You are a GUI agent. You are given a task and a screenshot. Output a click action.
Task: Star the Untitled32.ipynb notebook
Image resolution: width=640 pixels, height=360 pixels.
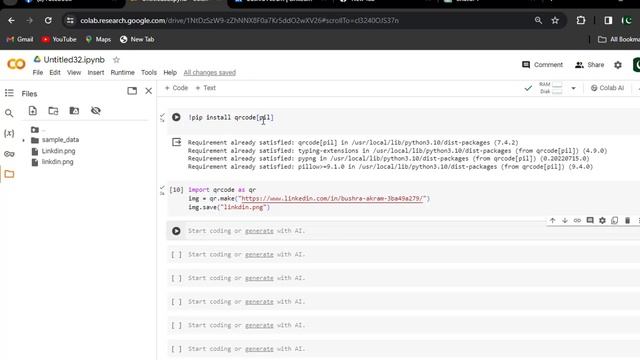(x=116, y=60)
